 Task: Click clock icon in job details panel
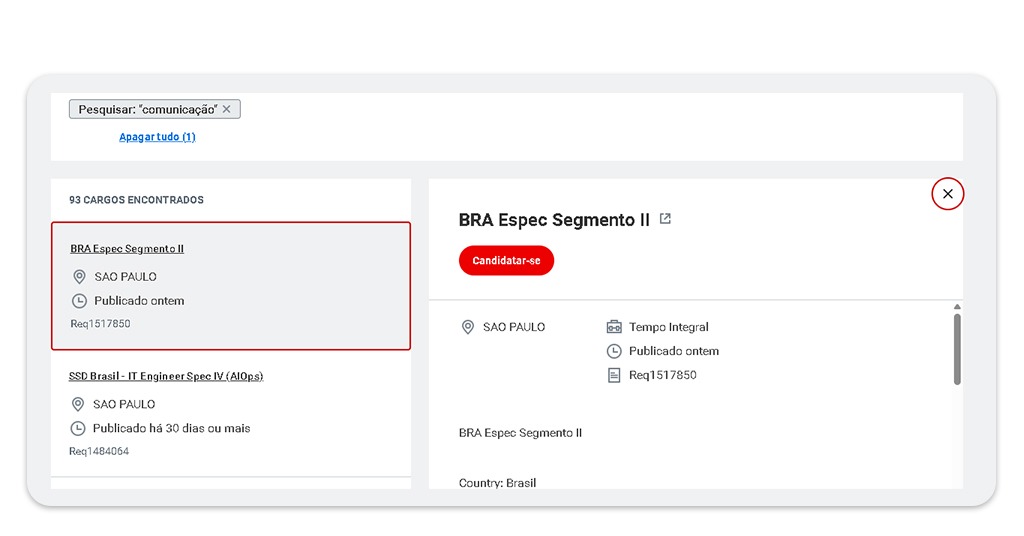[614, 351]
